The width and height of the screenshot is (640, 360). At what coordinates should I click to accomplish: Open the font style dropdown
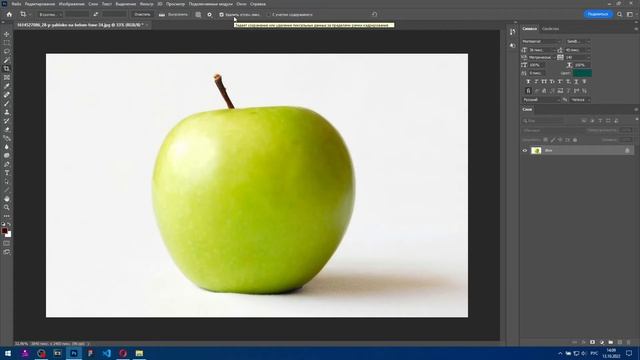[x=578, y=42]
